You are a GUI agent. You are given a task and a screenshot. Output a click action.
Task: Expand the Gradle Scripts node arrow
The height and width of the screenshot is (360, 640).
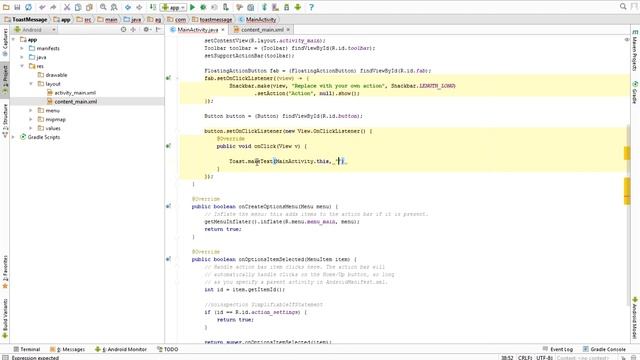pos(13,137)
